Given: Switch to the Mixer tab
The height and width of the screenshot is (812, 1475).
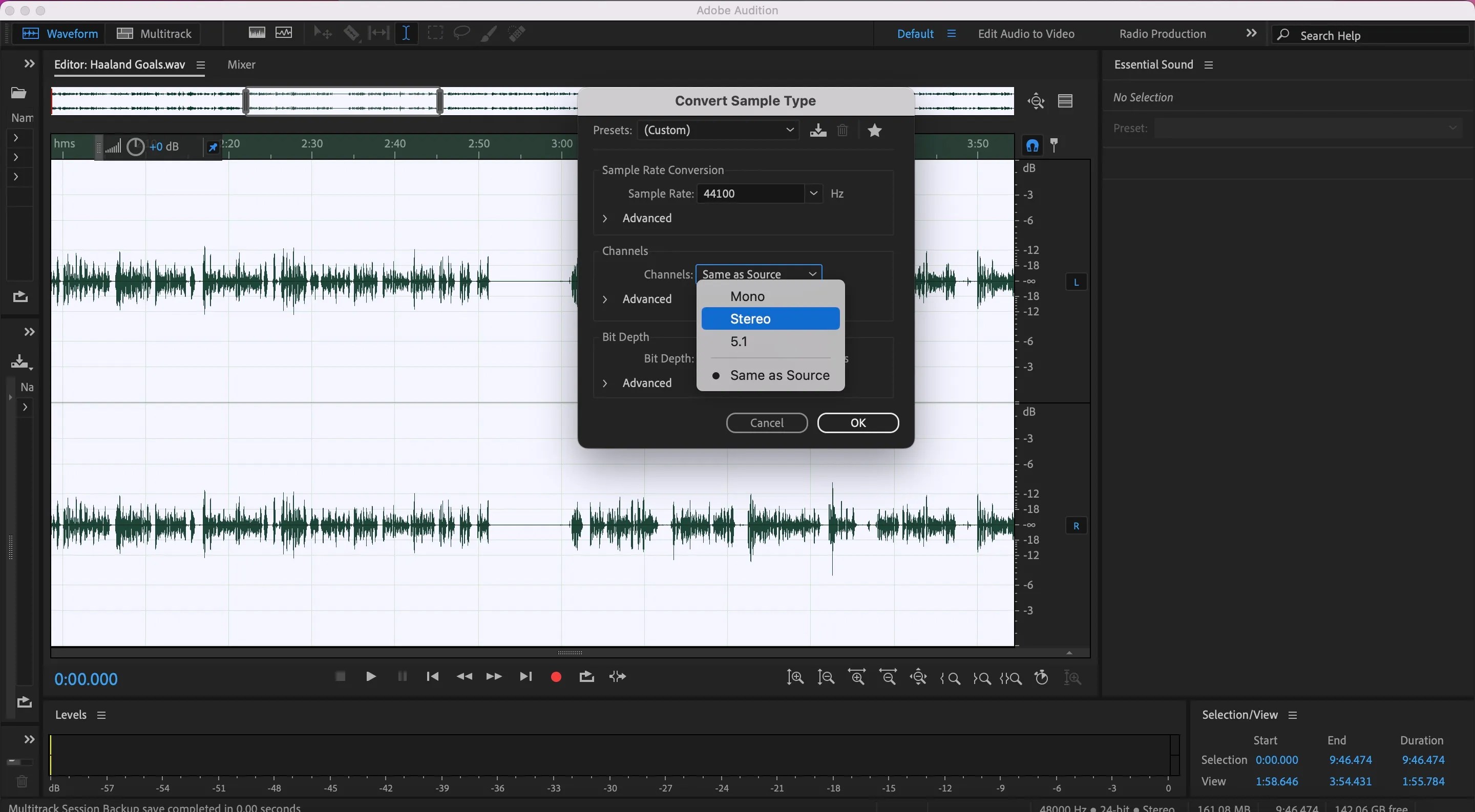Looking at the screenshot, I should tap(241, 65).
